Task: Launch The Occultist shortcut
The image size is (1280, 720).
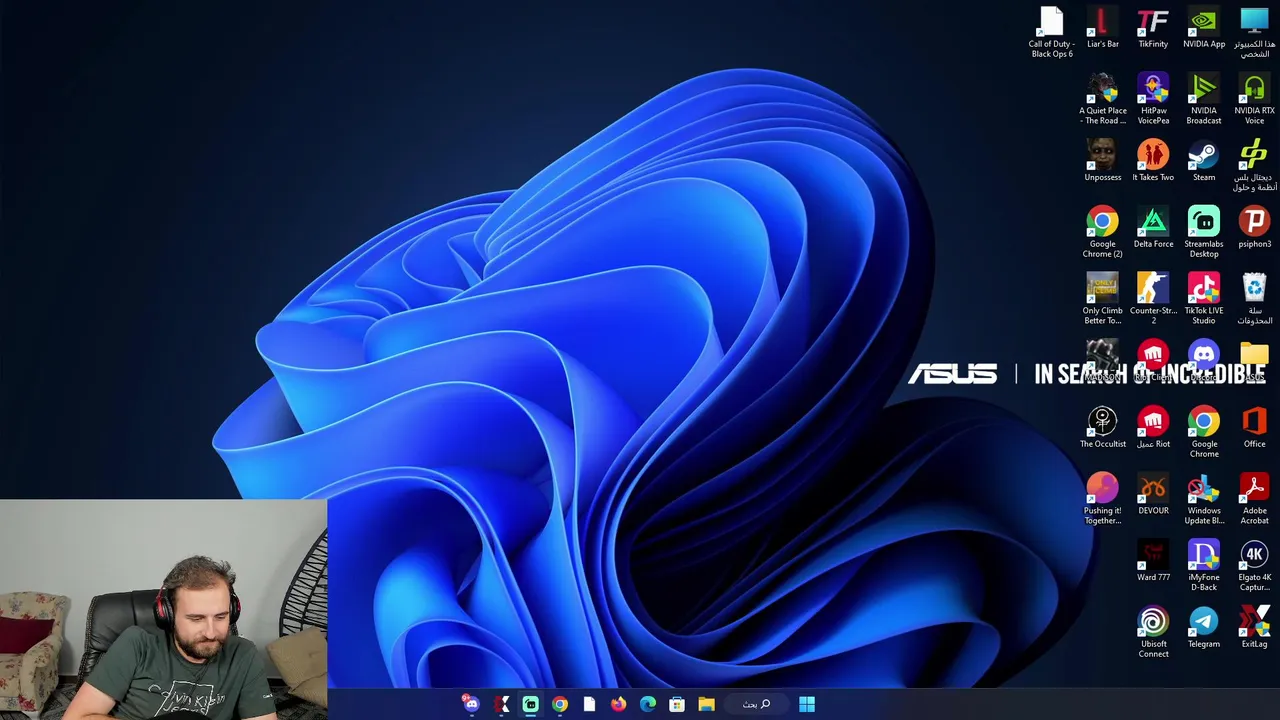Action: [1102, 427]
